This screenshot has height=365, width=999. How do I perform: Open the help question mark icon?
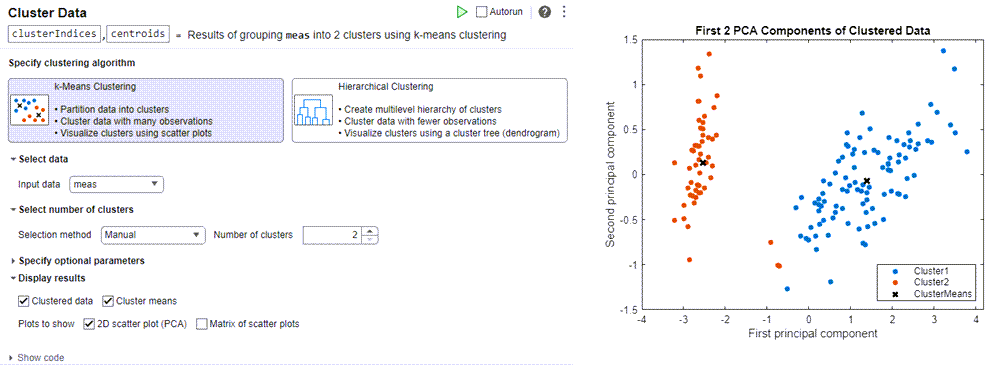click(544, 12)
